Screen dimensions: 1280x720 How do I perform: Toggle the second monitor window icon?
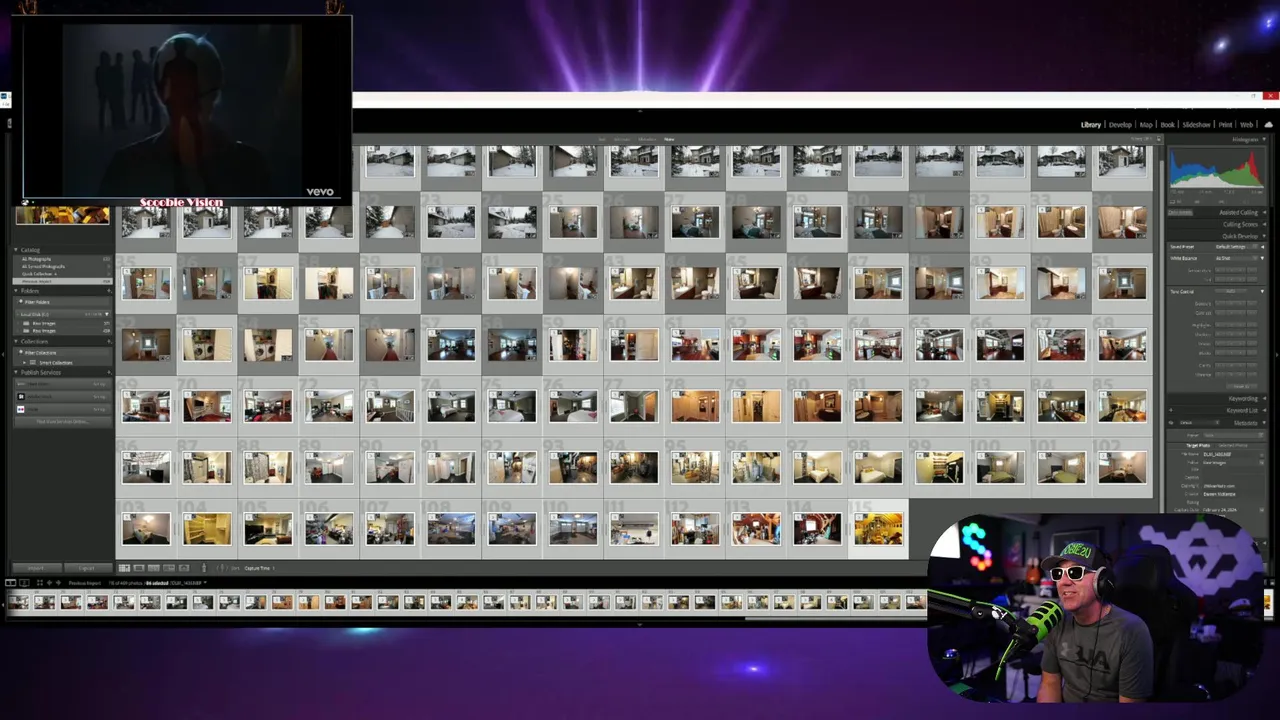tap(24, 582)
